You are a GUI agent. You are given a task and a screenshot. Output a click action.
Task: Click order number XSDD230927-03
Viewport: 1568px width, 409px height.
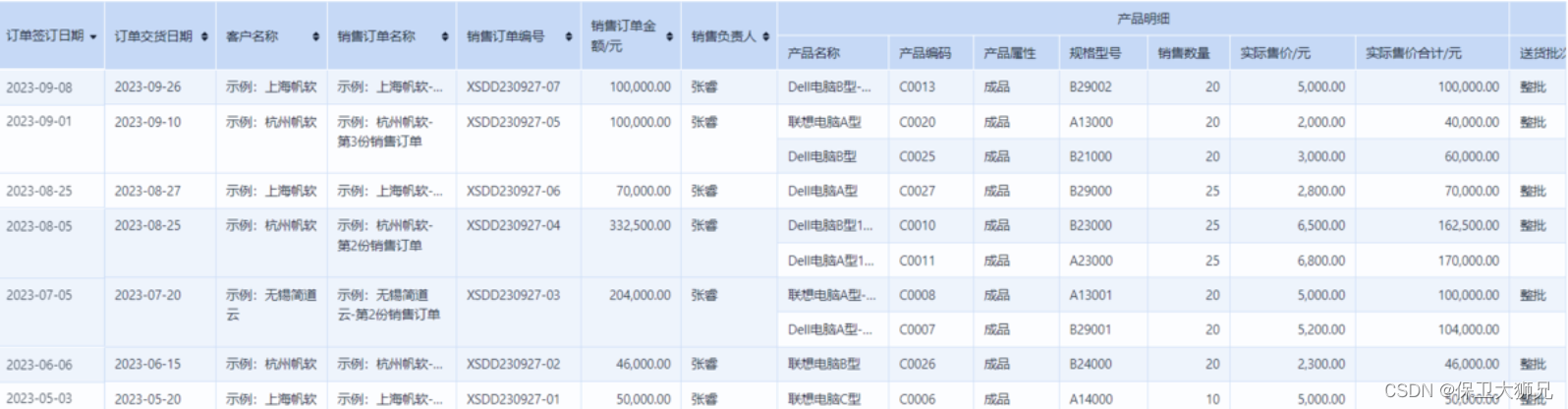click(513, 295)
